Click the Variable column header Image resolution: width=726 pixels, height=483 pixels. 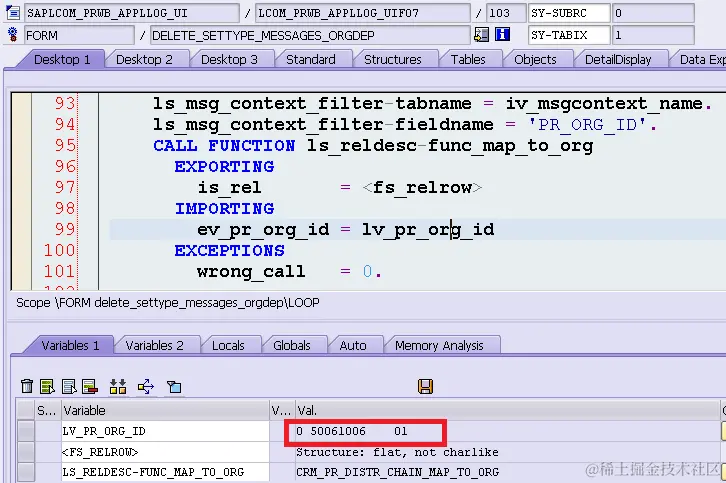pos(165,410)
